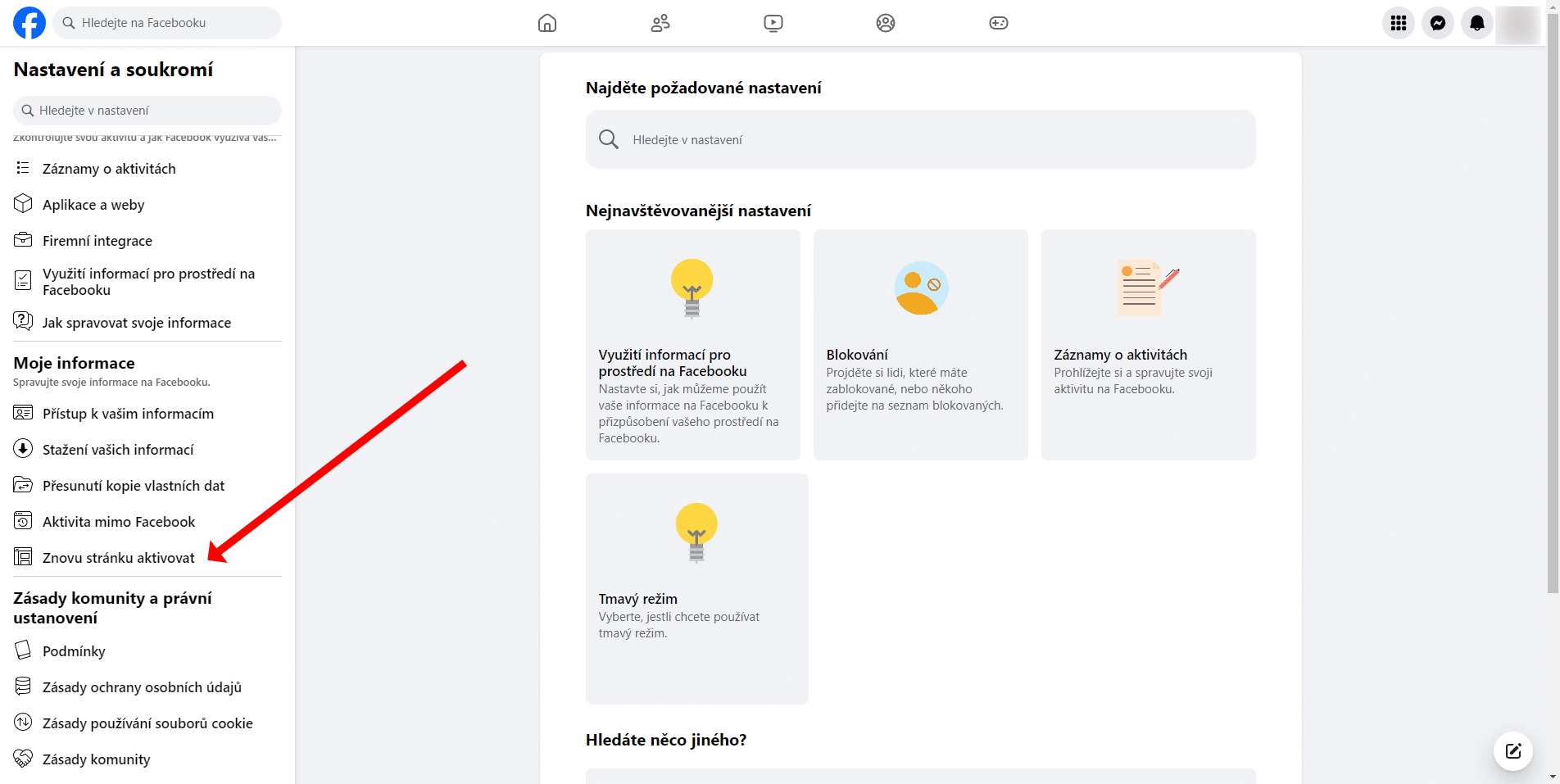Select Aplikace a weby settings
Viewport: 1560px width, 784px height.
click(x=93, y=204)
